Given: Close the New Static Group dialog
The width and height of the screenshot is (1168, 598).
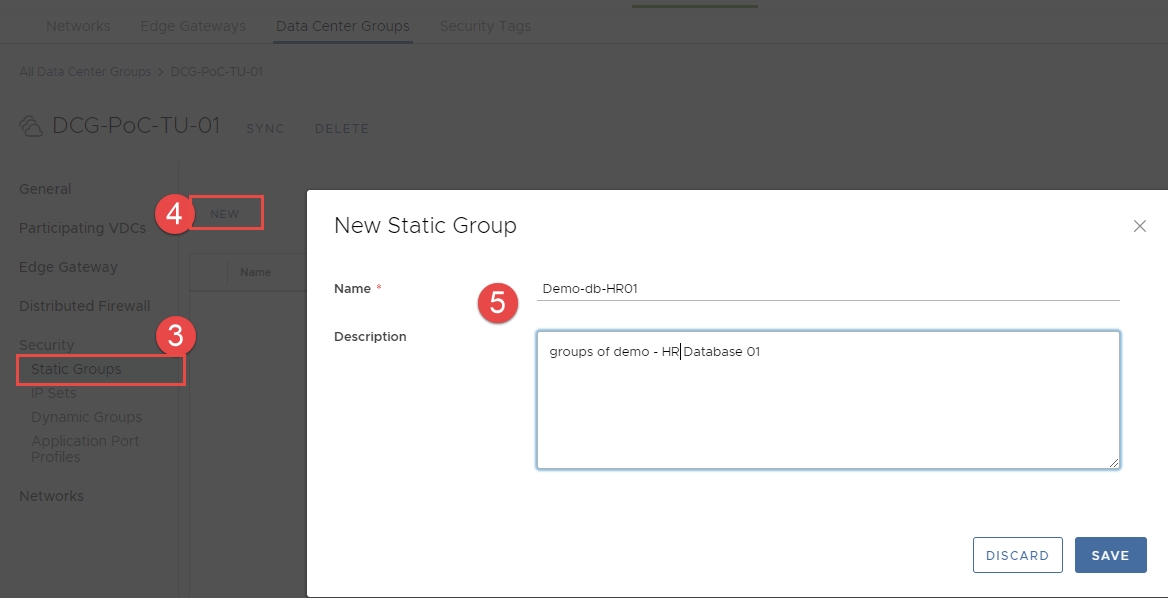Looking at the screenshot, I should point(1139,226).
